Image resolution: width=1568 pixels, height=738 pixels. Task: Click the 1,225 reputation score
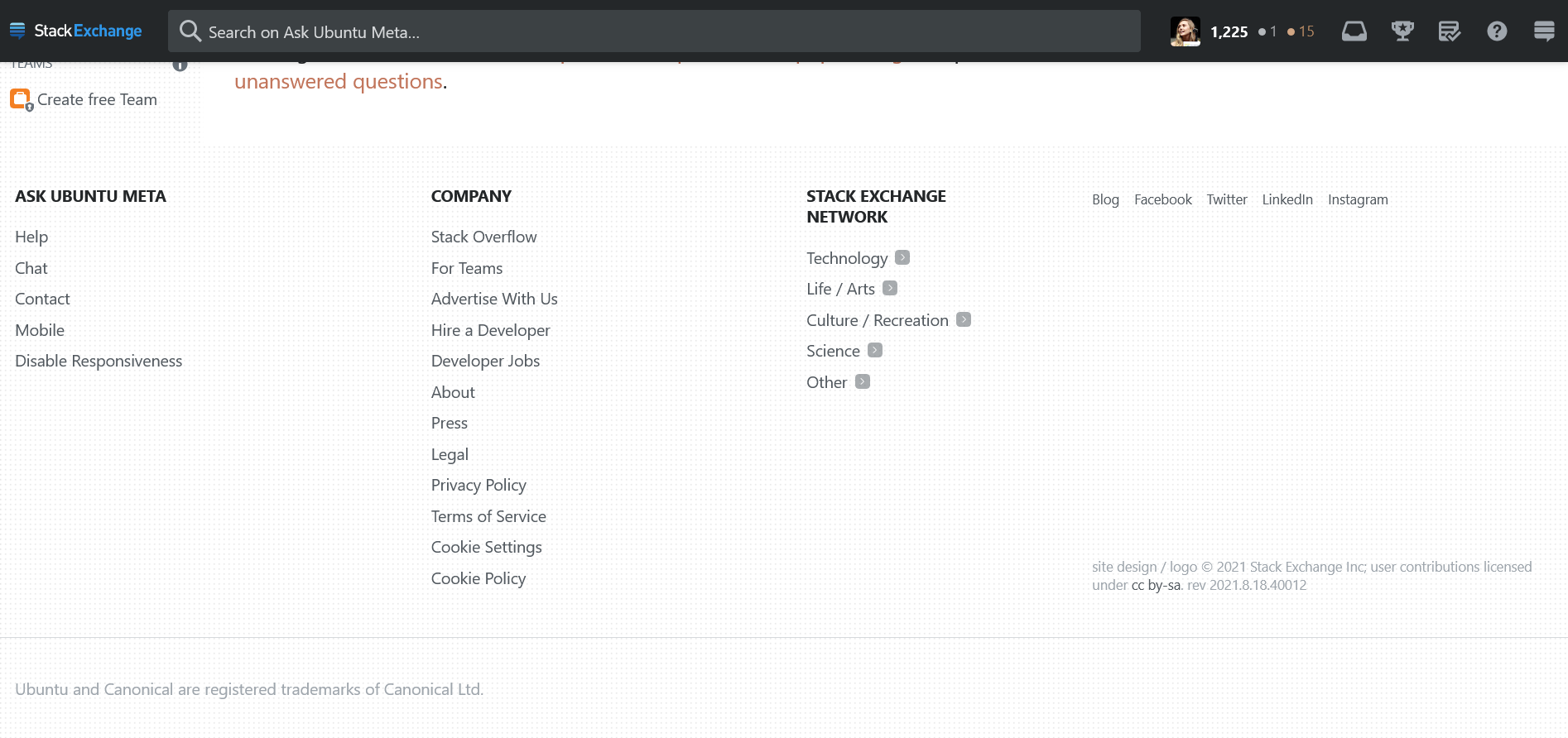pyautogui.click(x=1229, y=31)
